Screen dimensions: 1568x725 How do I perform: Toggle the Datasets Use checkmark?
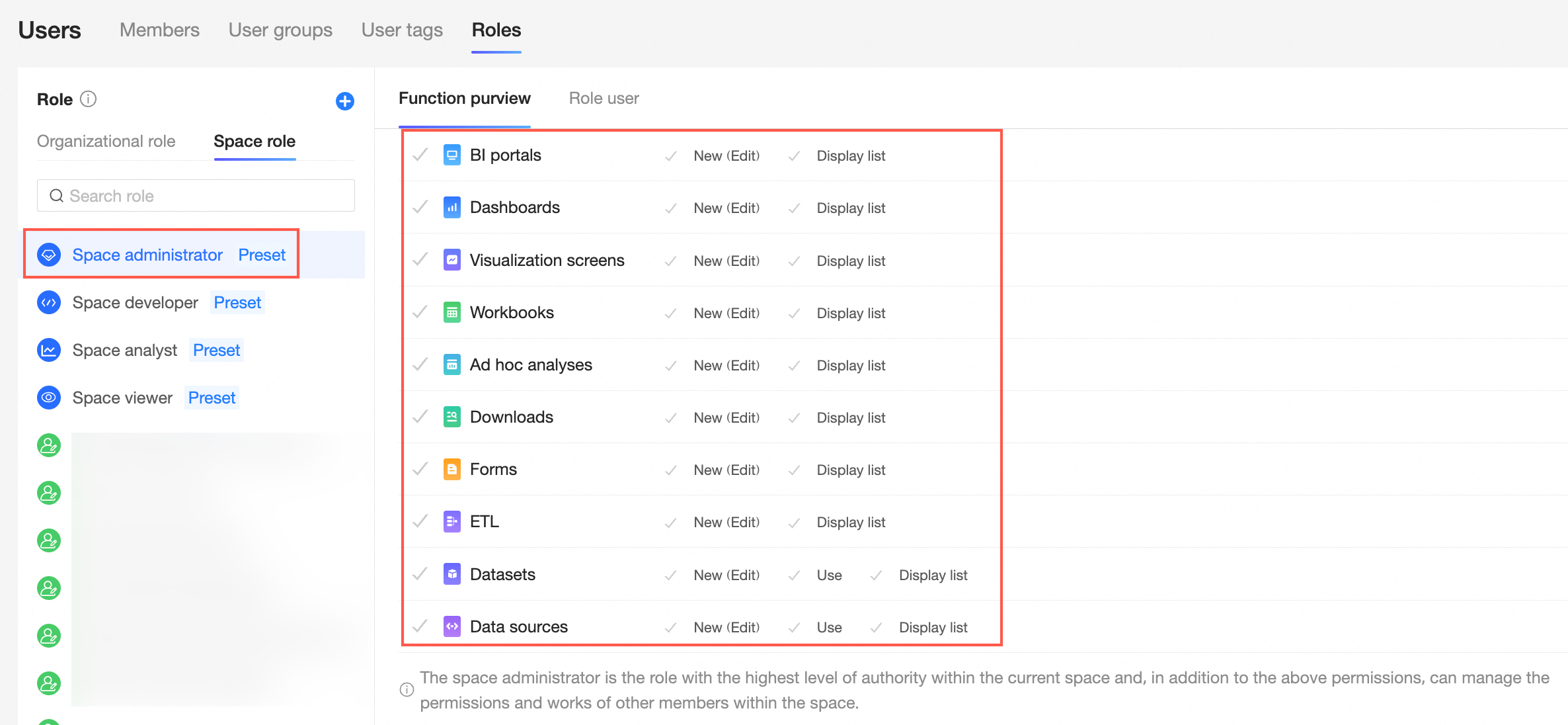click(x=794, y=576)
